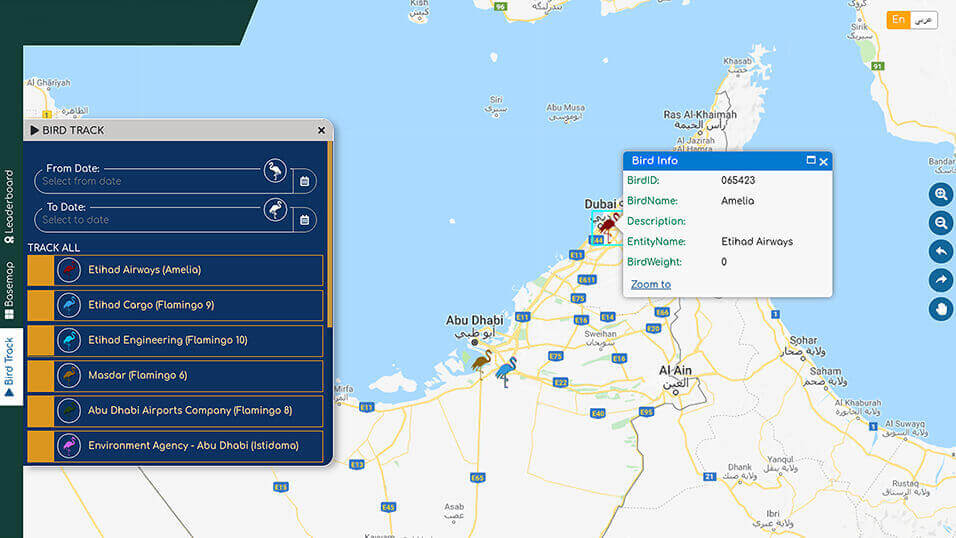Select Masdar (Flamingo 6) row text

point(138,375)
